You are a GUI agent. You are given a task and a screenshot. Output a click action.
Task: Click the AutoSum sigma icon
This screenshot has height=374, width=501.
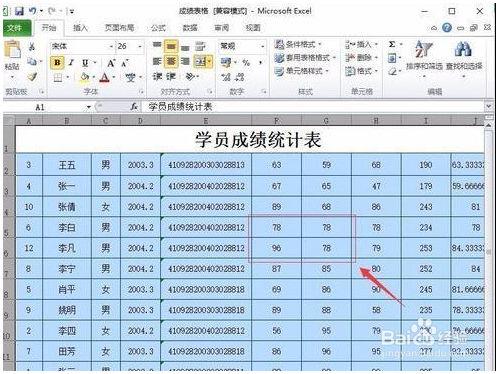tap(392, 44)
